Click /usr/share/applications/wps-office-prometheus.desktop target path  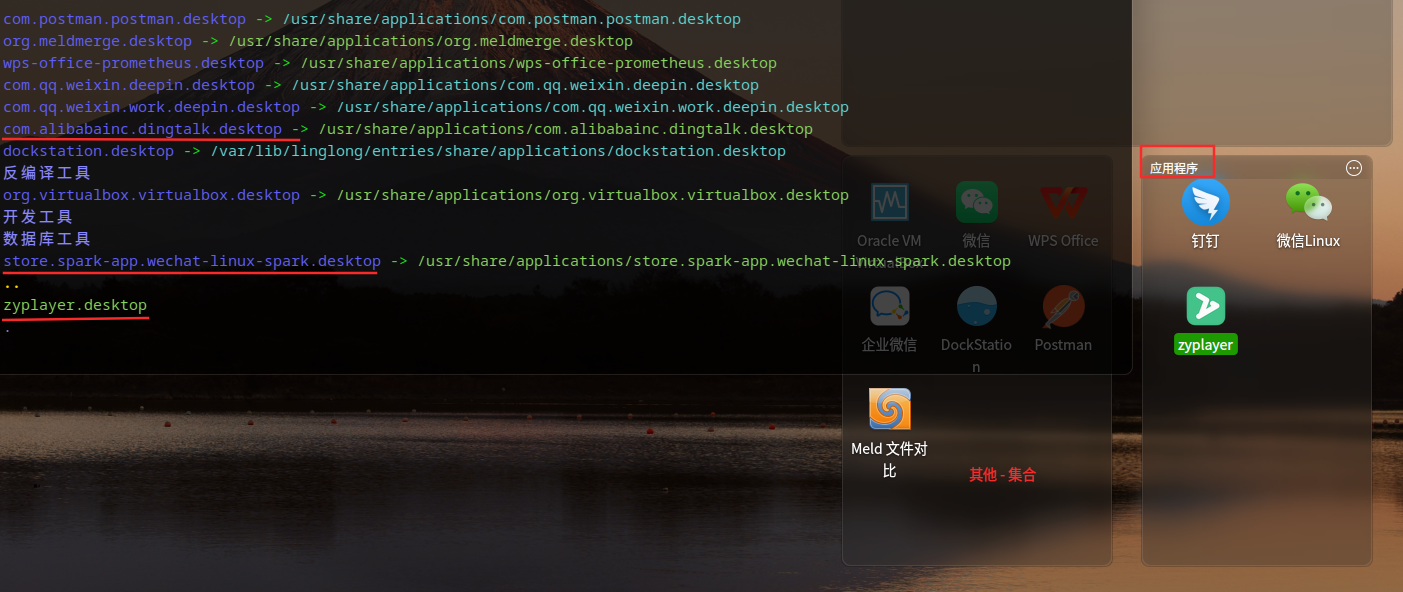(x=539, y=63)
